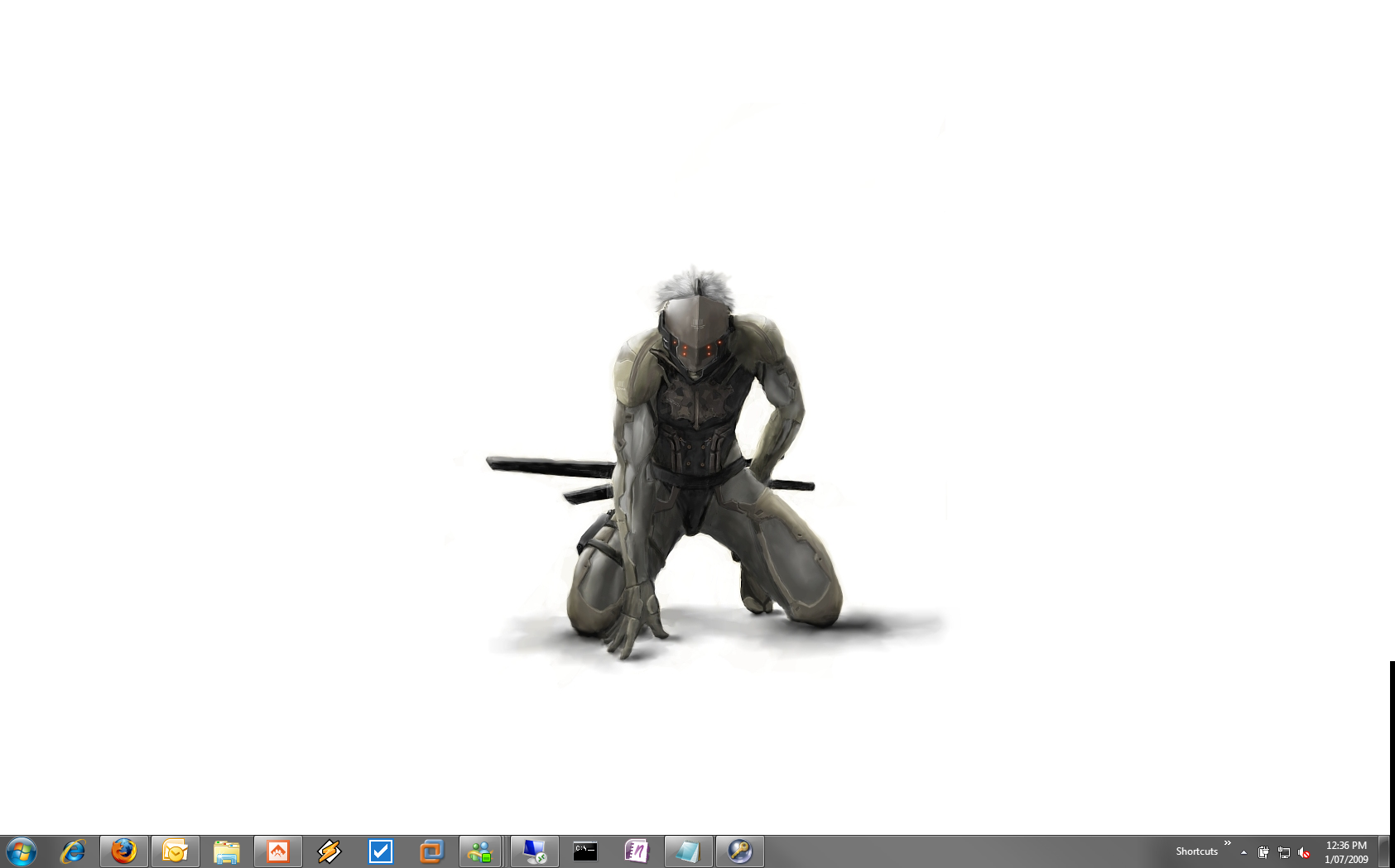Launch Internet Explorer from the taskbar
The height and width of the screenshot is (868, 1395).
click(x=73, y=851)
